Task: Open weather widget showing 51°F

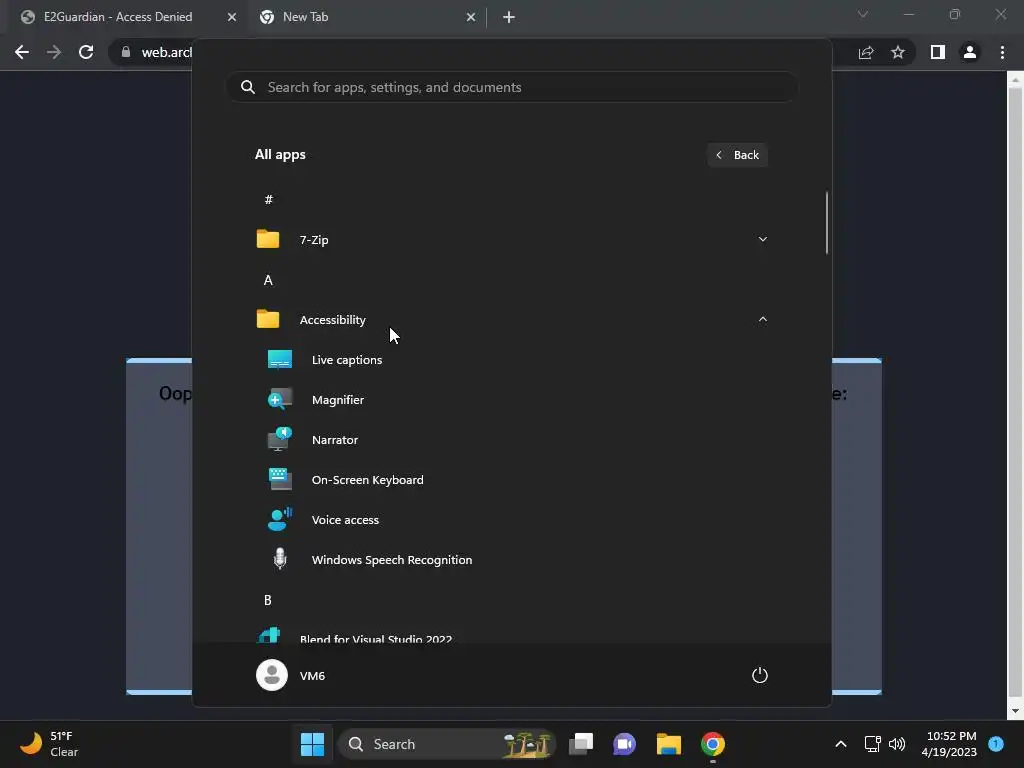Action: point(50,744)
